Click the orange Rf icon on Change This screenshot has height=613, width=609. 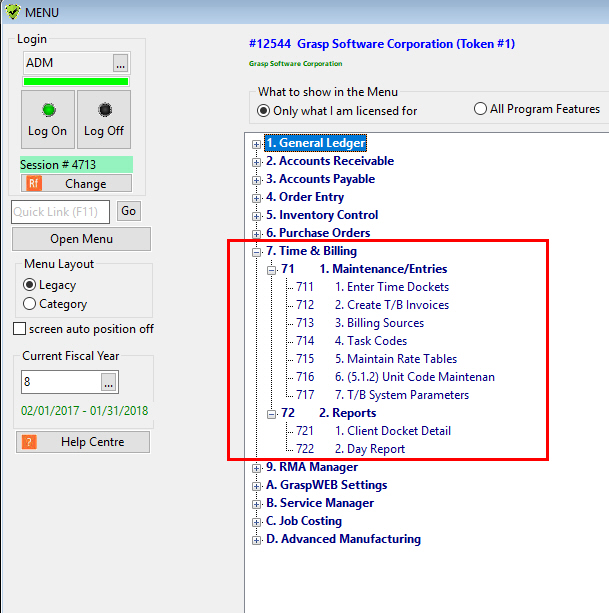click(34, 183)
